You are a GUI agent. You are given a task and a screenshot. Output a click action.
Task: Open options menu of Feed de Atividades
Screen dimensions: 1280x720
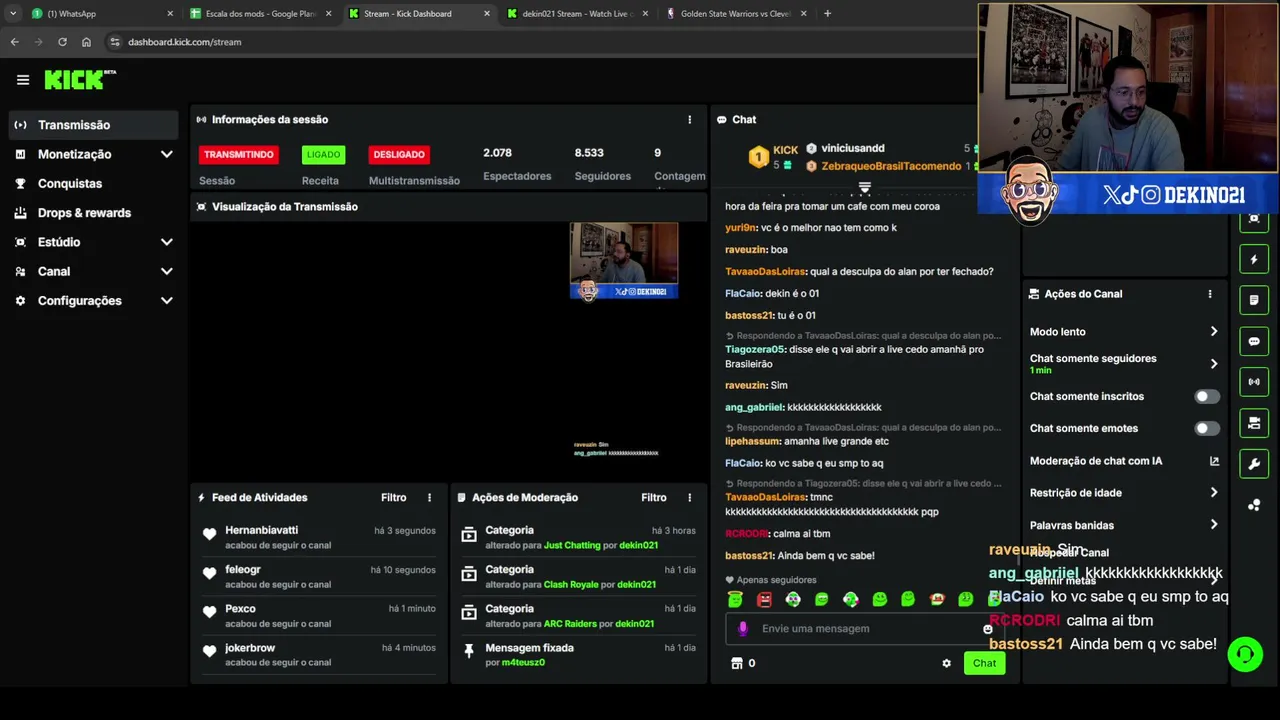click(429, 497)
